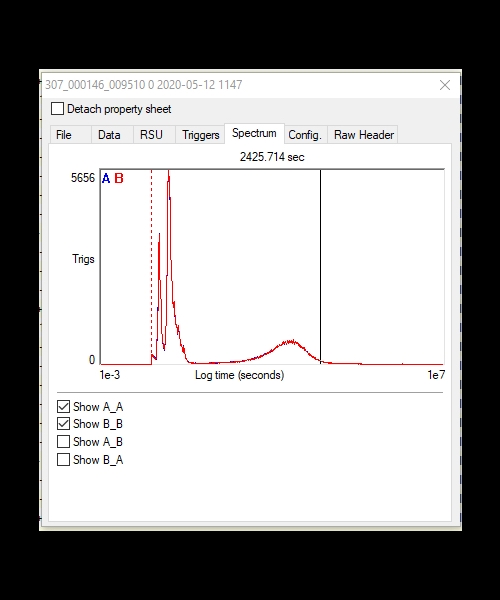Click the 1e7 x-axis label

[436, 375]
